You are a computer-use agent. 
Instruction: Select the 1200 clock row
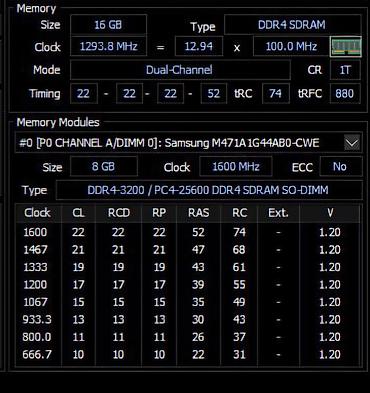tap(188, 285)
